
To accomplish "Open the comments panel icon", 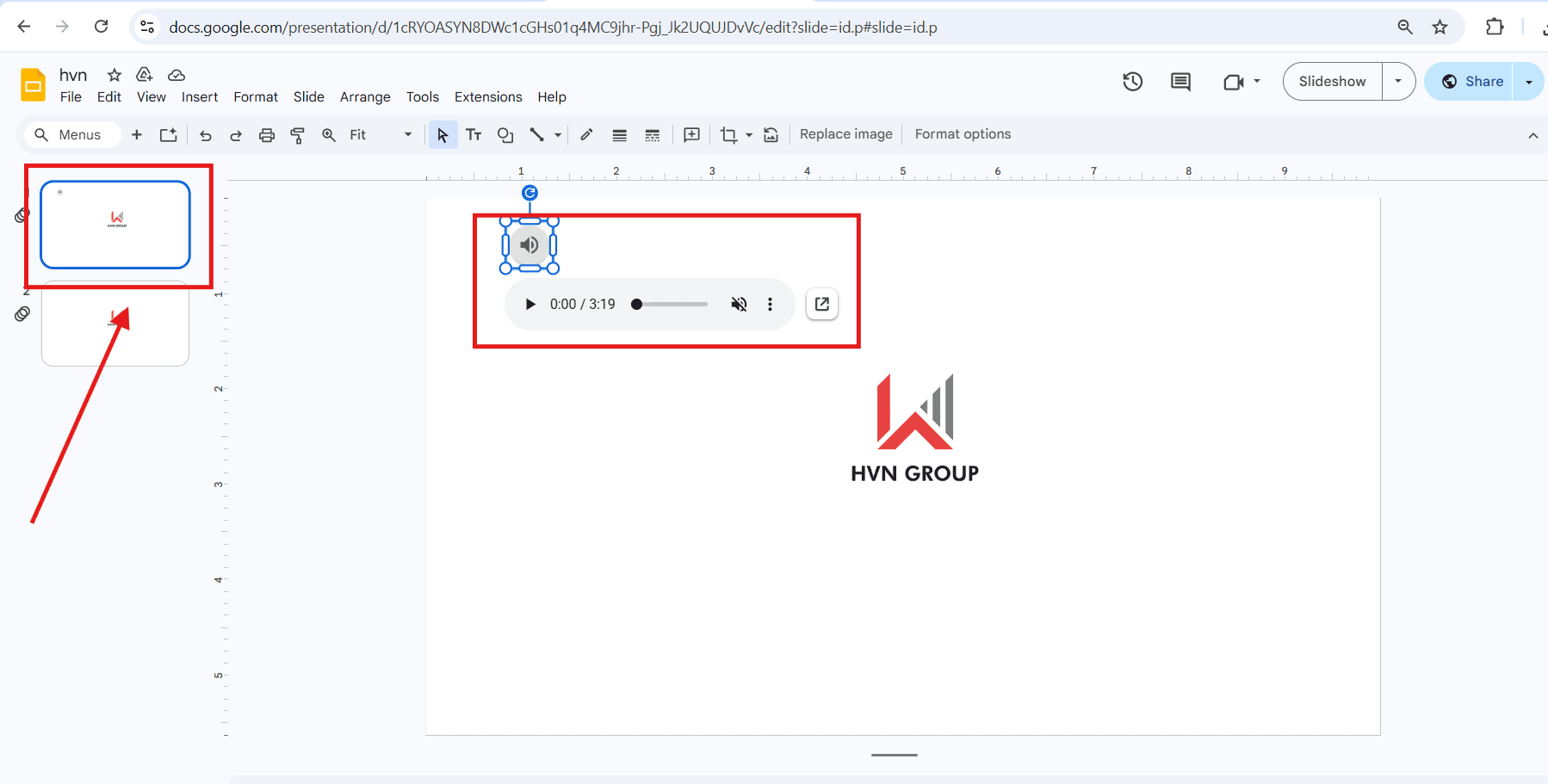I will point(1180,82).
